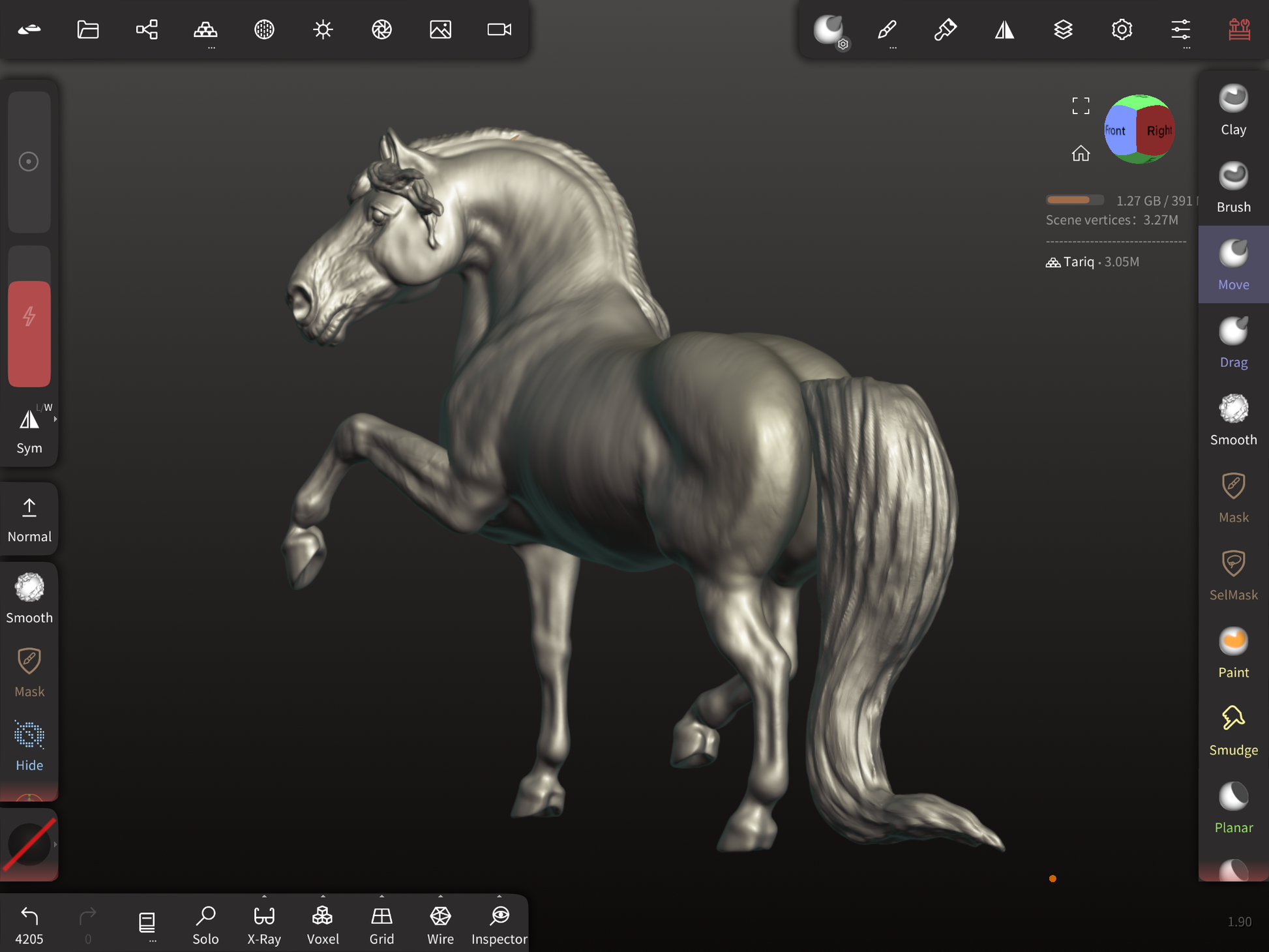Toggle X-Ray view mode
Viewport: 1269px width, 952px height.
264,924
